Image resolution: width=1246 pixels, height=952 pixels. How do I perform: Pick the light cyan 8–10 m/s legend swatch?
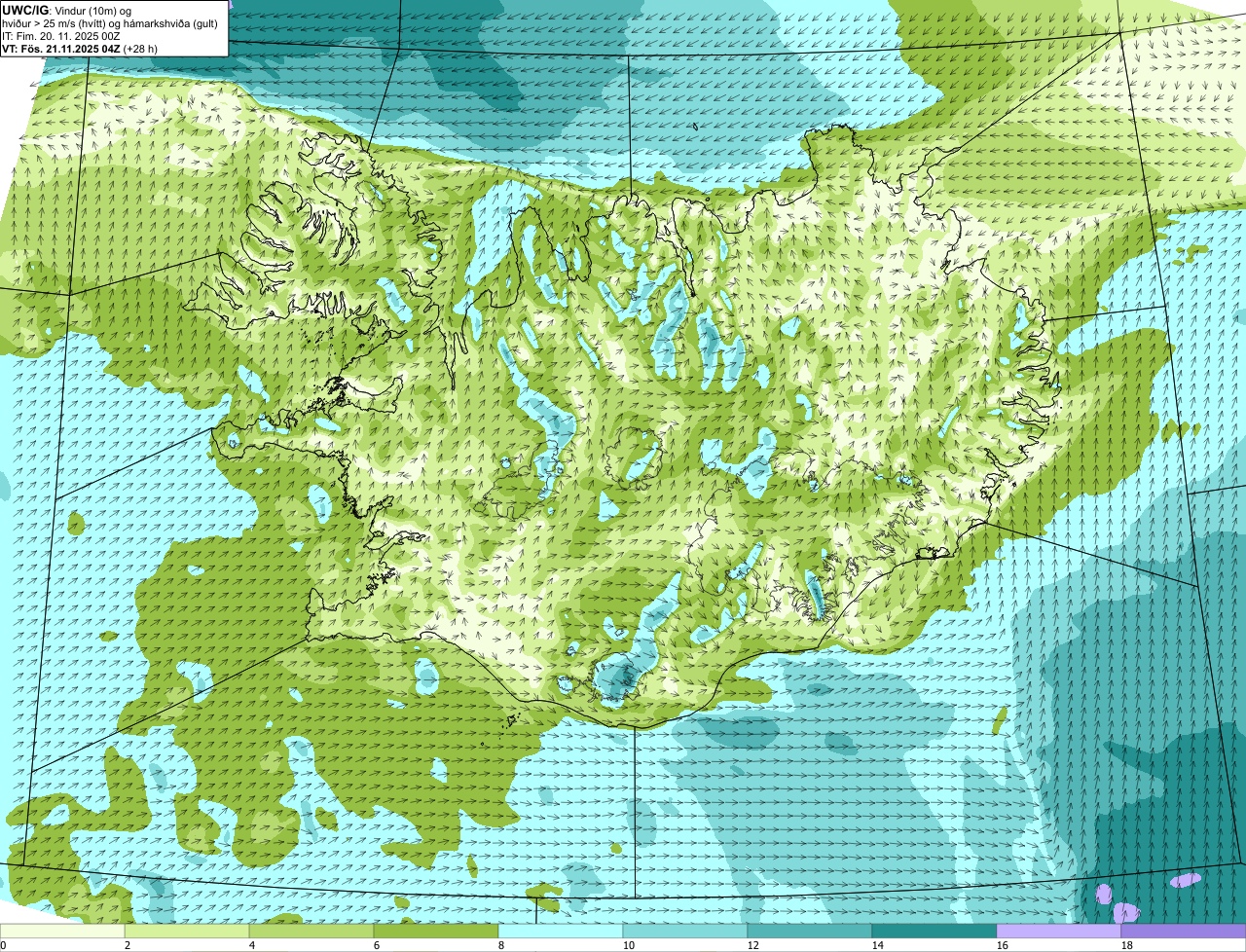tap(561, 931)
